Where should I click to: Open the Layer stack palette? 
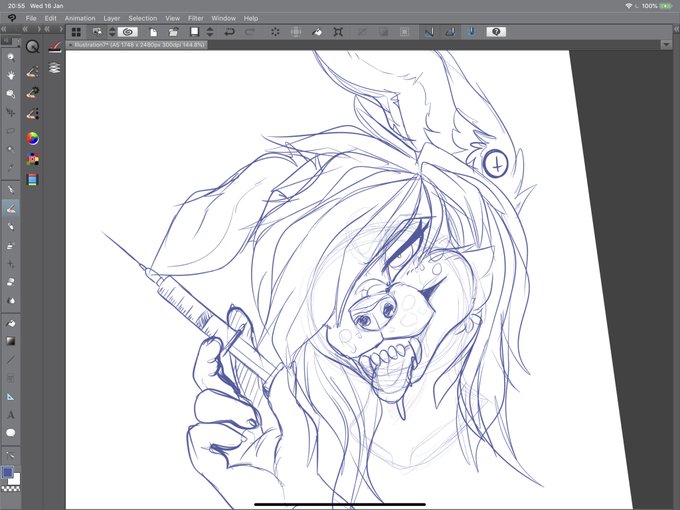(x=55, y=68)
